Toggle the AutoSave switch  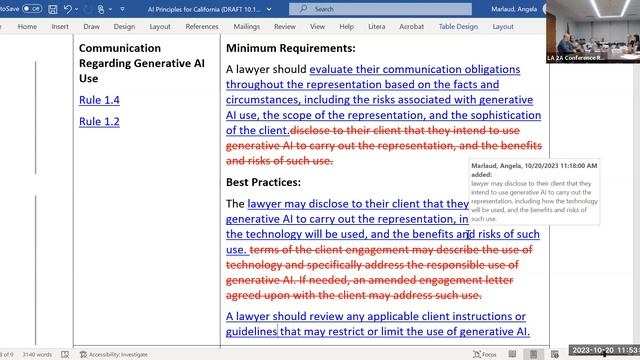pos(32,9)
